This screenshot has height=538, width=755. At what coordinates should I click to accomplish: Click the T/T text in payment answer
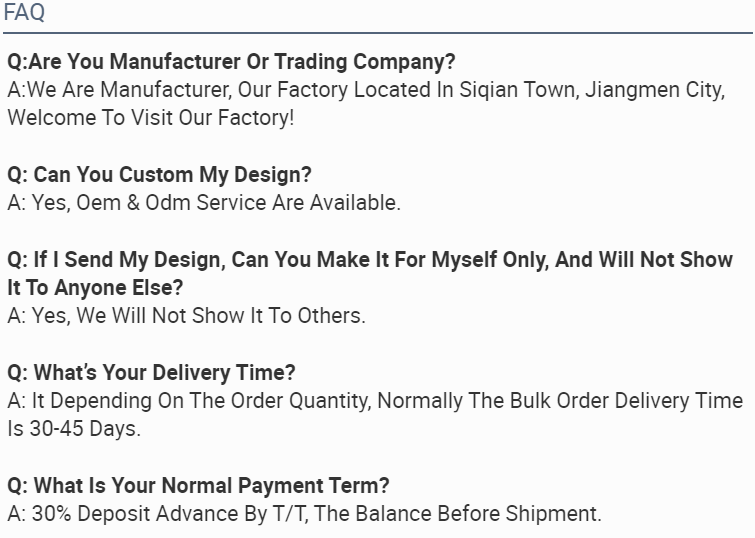(290, 513)
